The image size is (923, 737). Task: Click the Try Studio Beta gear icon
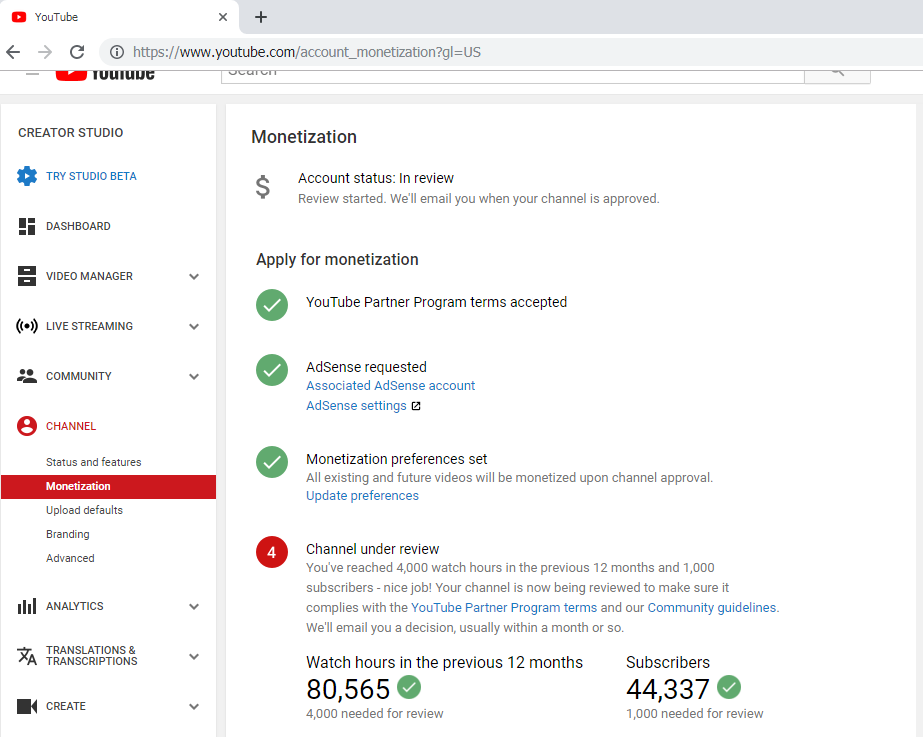coord(26,176)
